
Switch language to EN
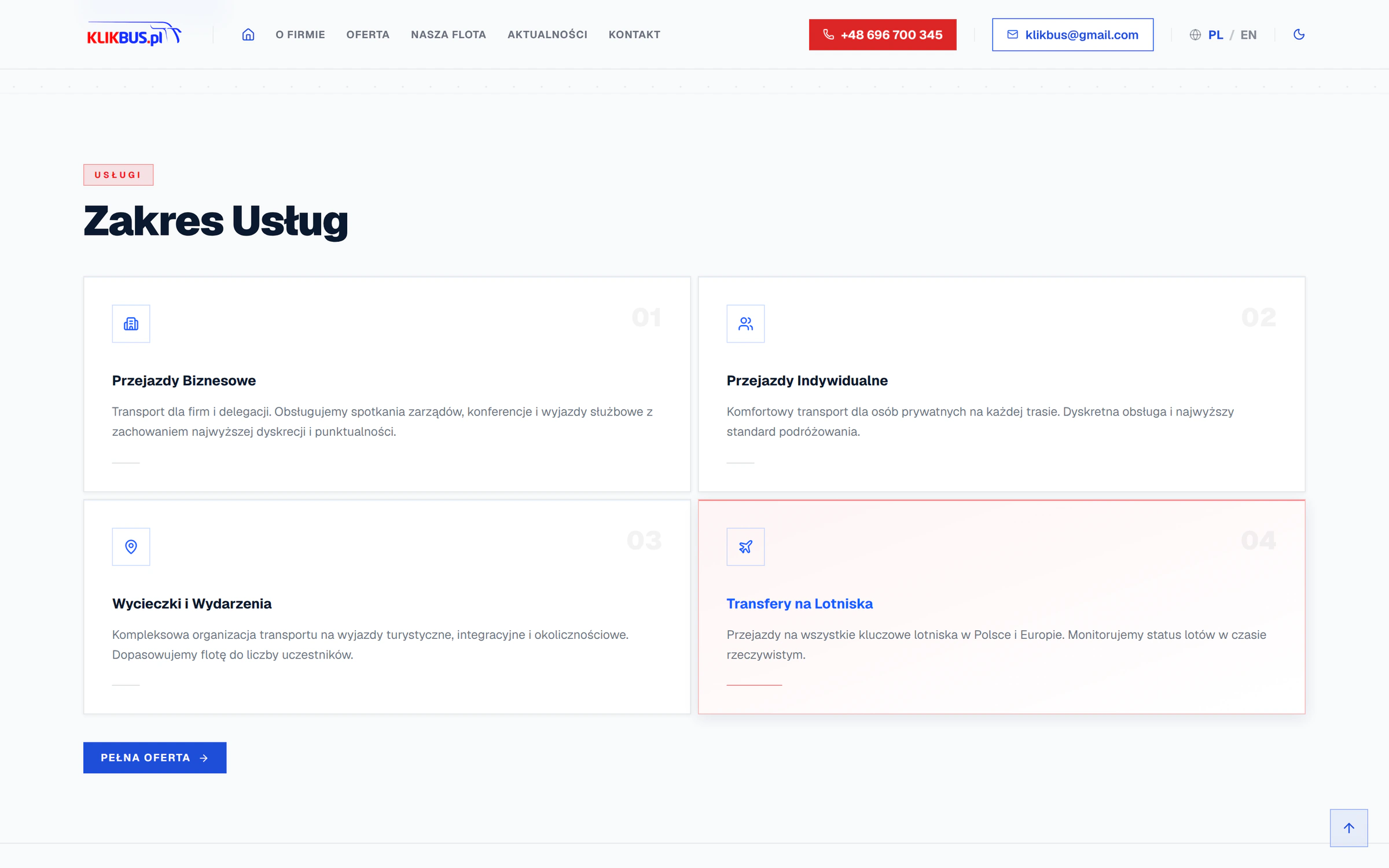tap(1248, 35)
